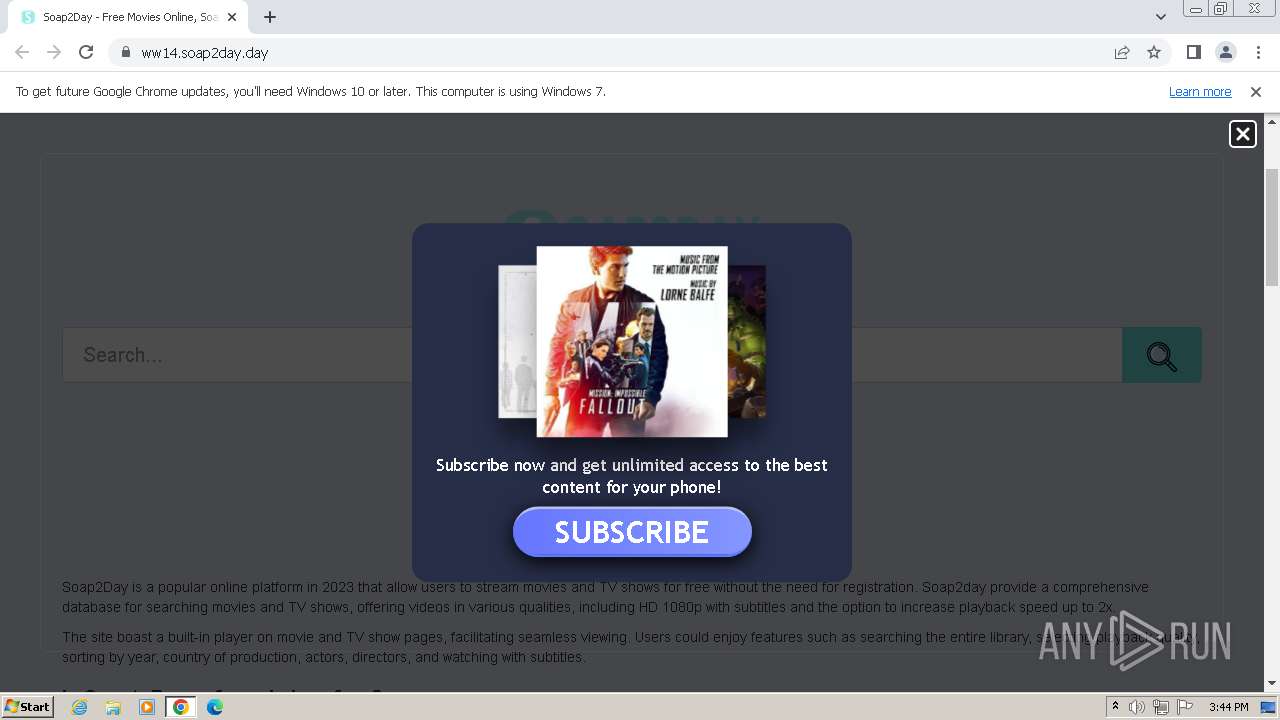The width and height of the screenshot is (1280, 720).
Task: Open the Learn more link
Action: (1200, 92)
